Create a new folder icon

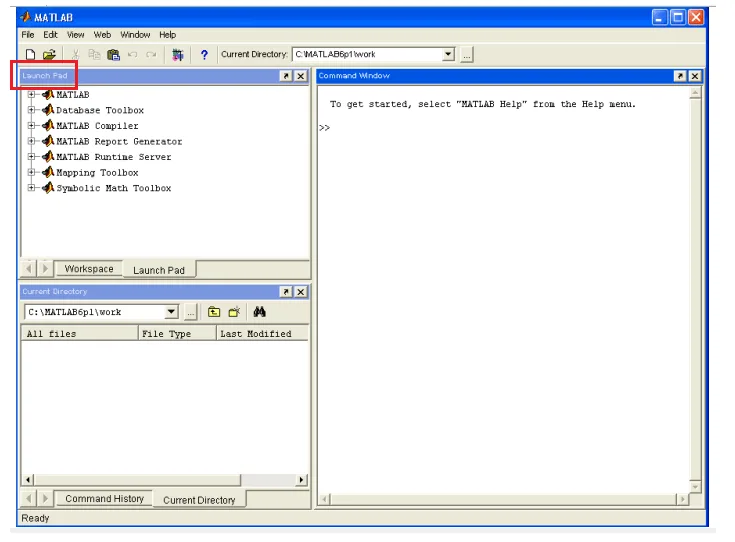234,312
